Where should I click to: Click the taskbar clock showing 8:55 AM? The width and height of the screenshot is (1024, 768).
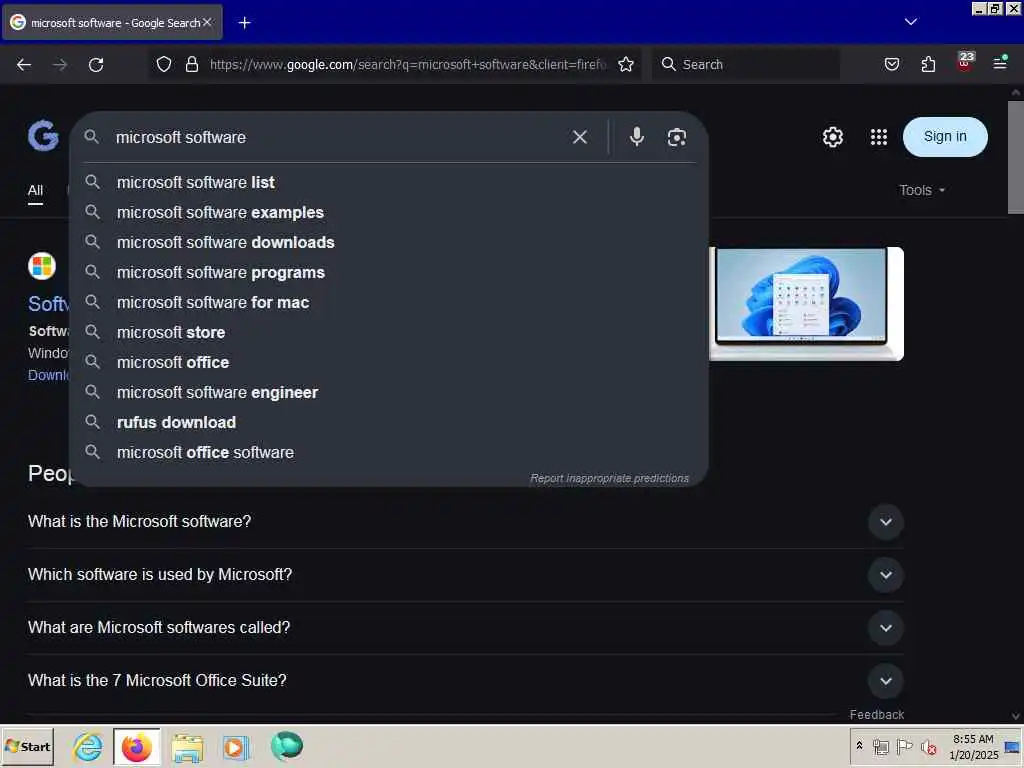coord(973,746)
